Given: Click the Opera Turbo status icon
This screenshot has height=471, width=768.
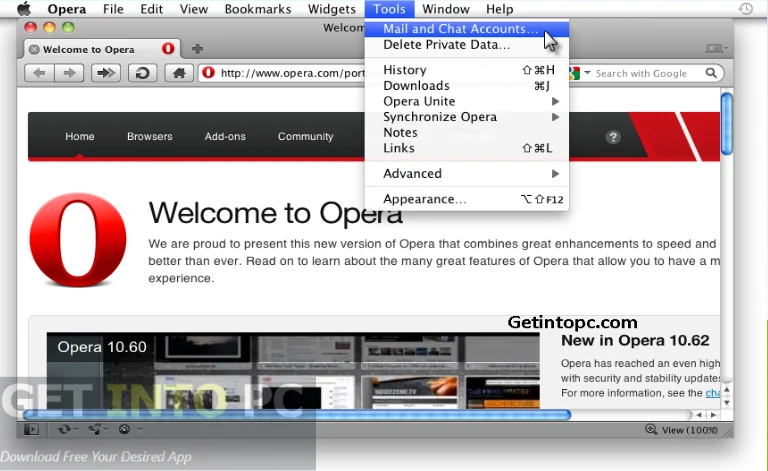Looking at the screenshot, I should click(x=124, y=429).
